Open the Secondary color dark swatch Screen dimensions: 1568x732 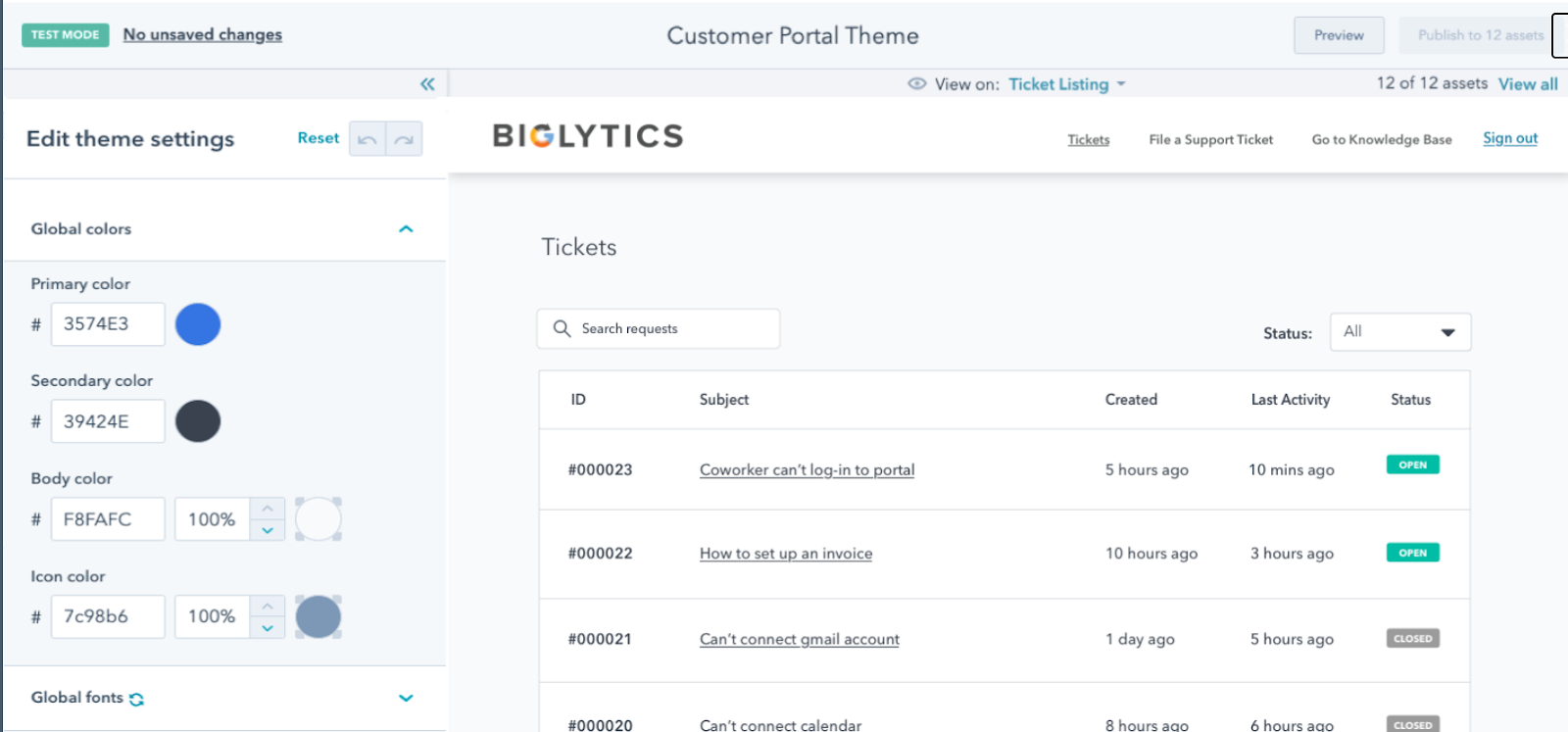coord(198,421)
